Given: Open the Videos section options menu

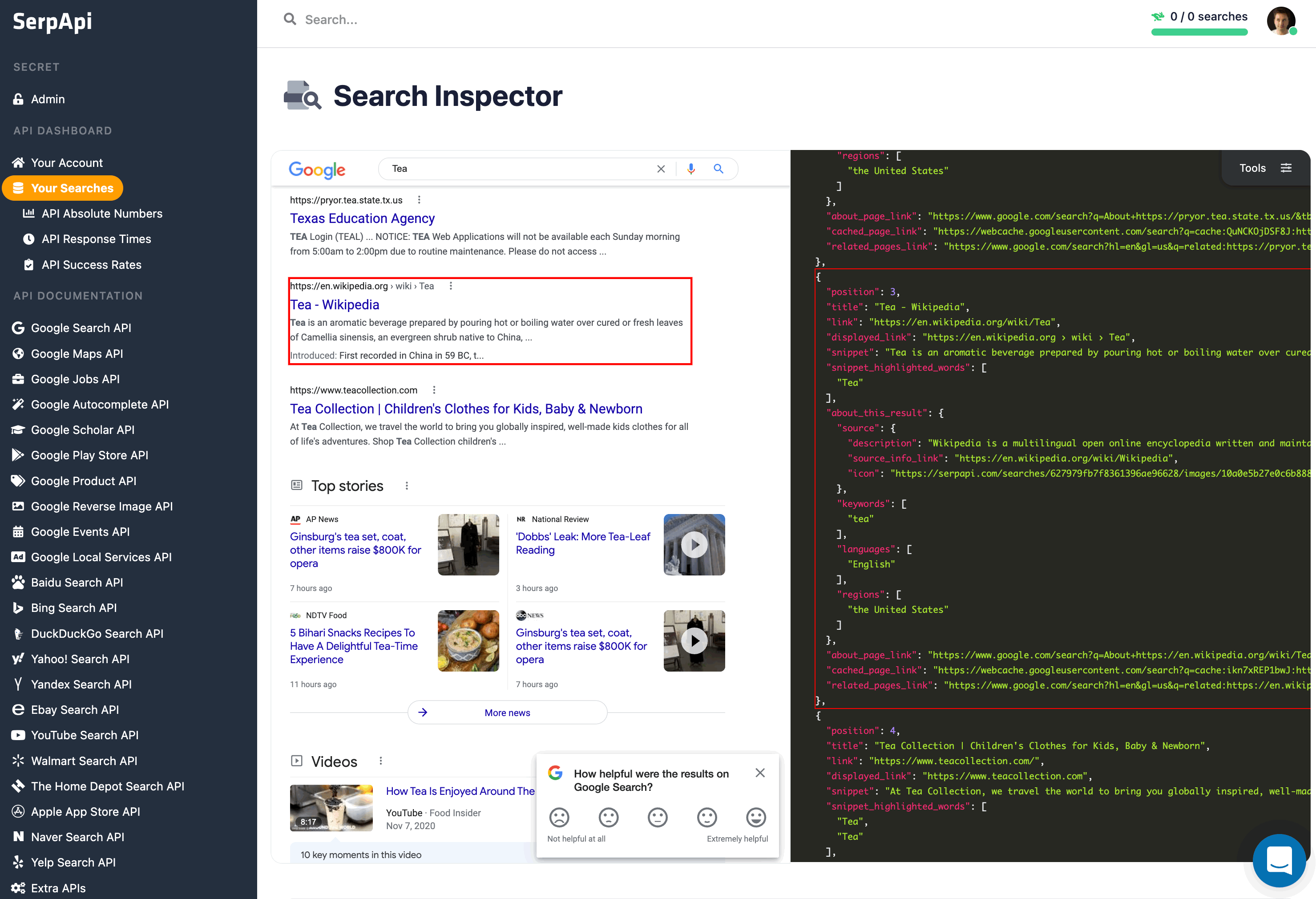Looking at the screenshot, I should (x=380, y=761).
